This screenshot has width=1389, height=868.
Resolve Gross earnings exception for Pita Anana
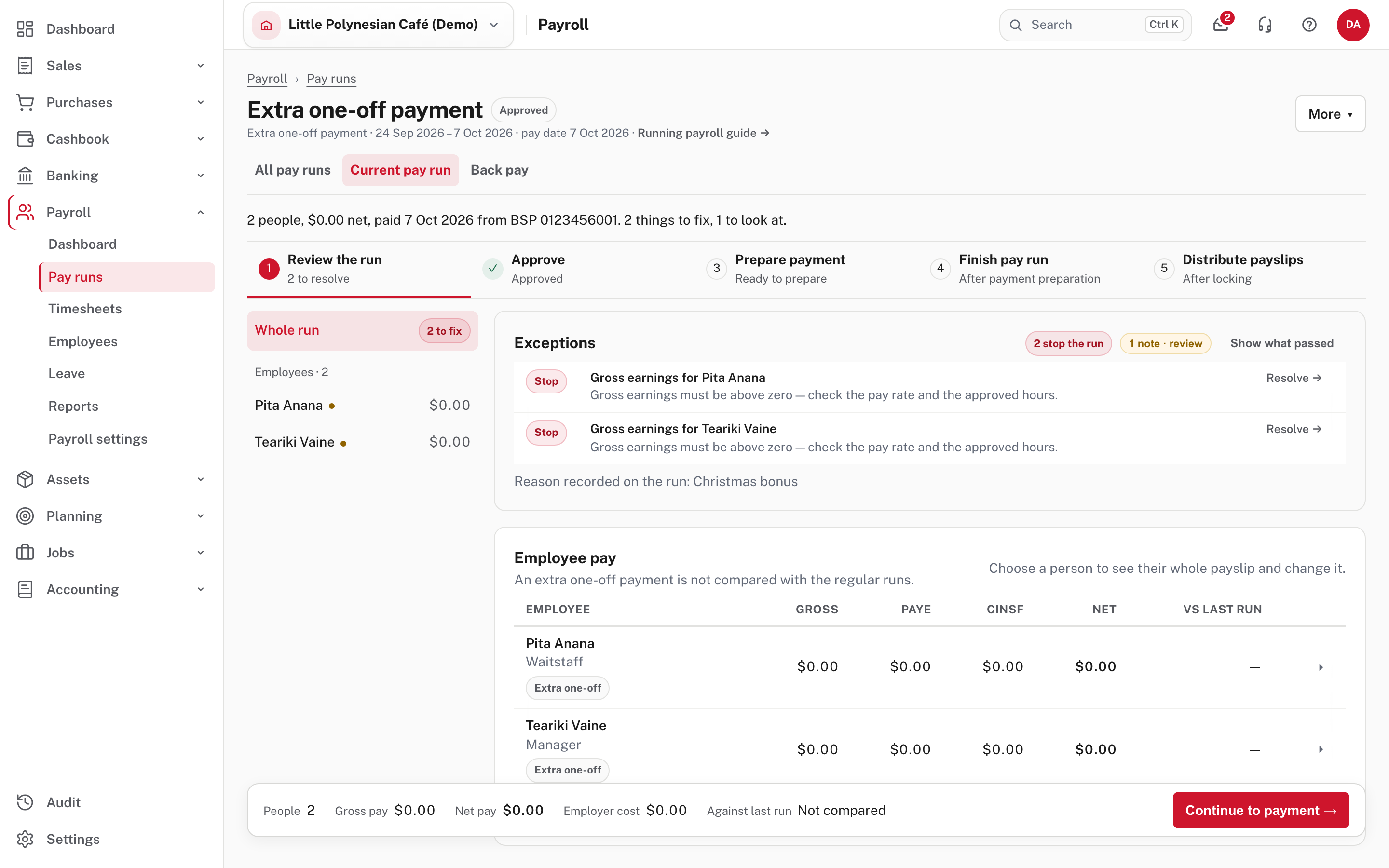point(1294,378)
